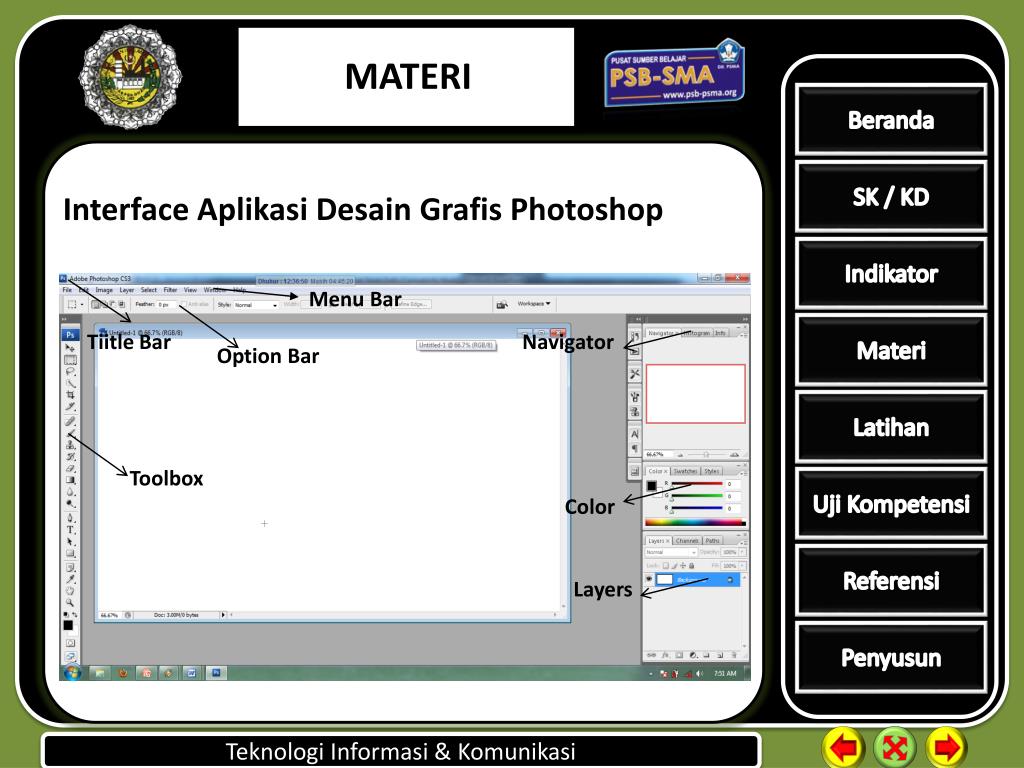Open the Referensi section
This screenshot has width=1024, height=768.
[891, 581]
